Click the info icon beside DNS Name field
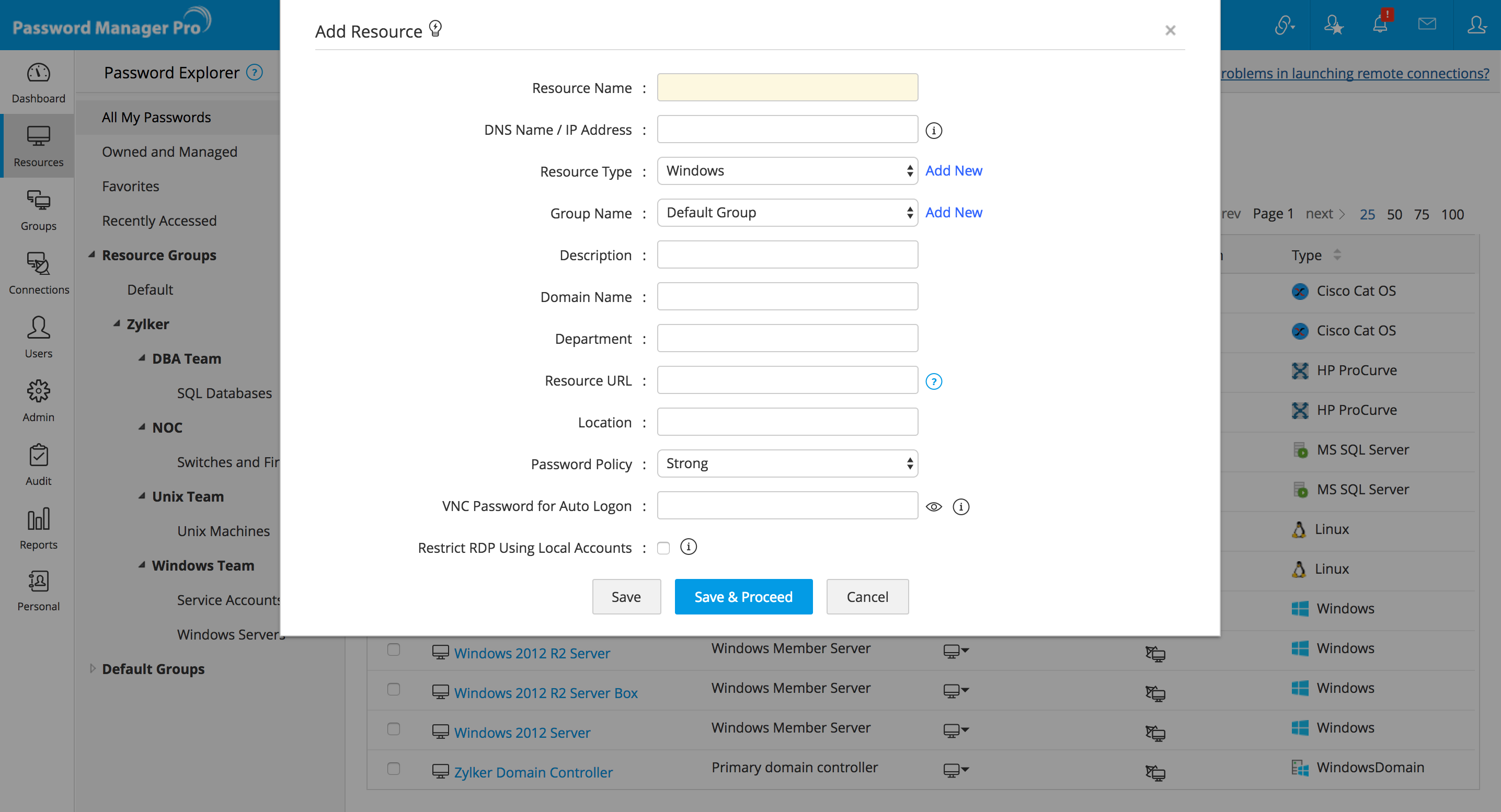This screenshot has width=1501, height=812. click(x=935, y=131)
